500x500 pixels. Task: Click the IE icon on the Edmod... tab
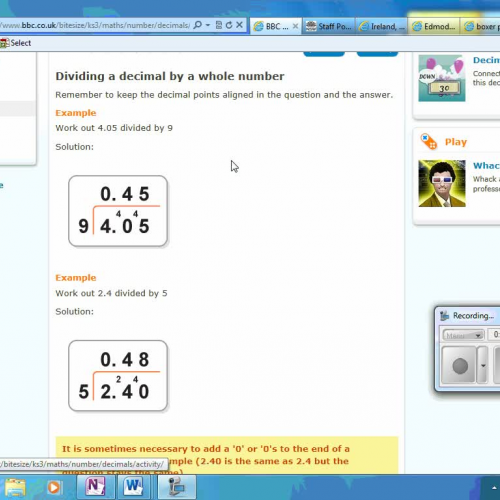417,26
